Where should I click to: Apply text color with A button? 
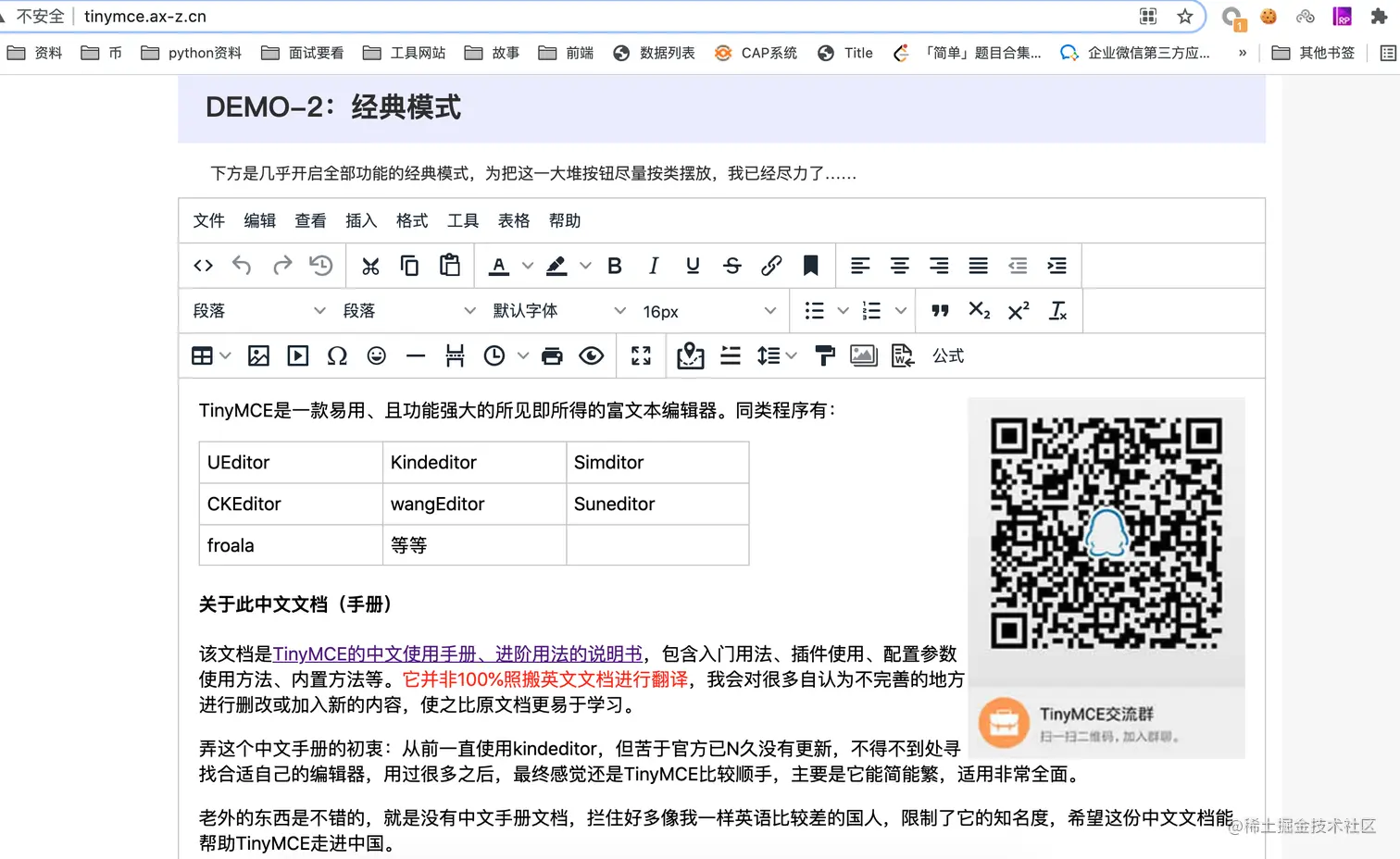pyautogui.click(x=499, y=267)
